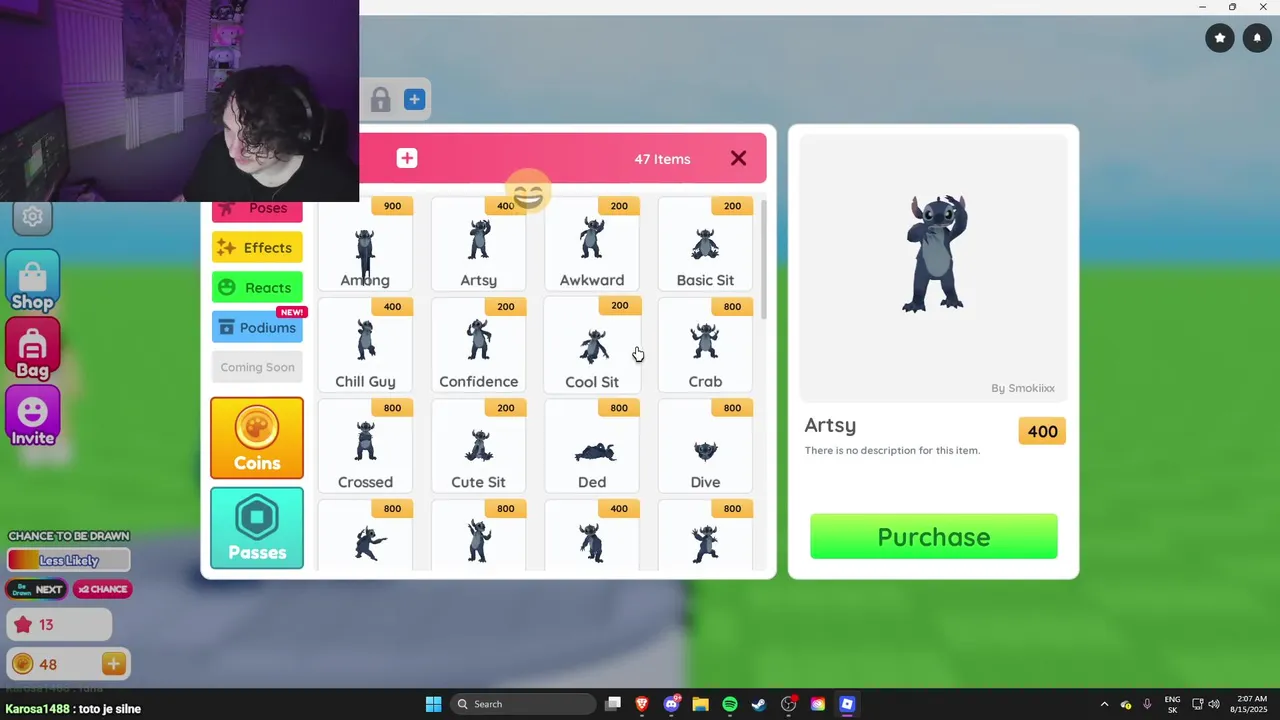Open Spotify from the taskbar
Viewport: 1280px width, 720px height.
pos(729,704)
